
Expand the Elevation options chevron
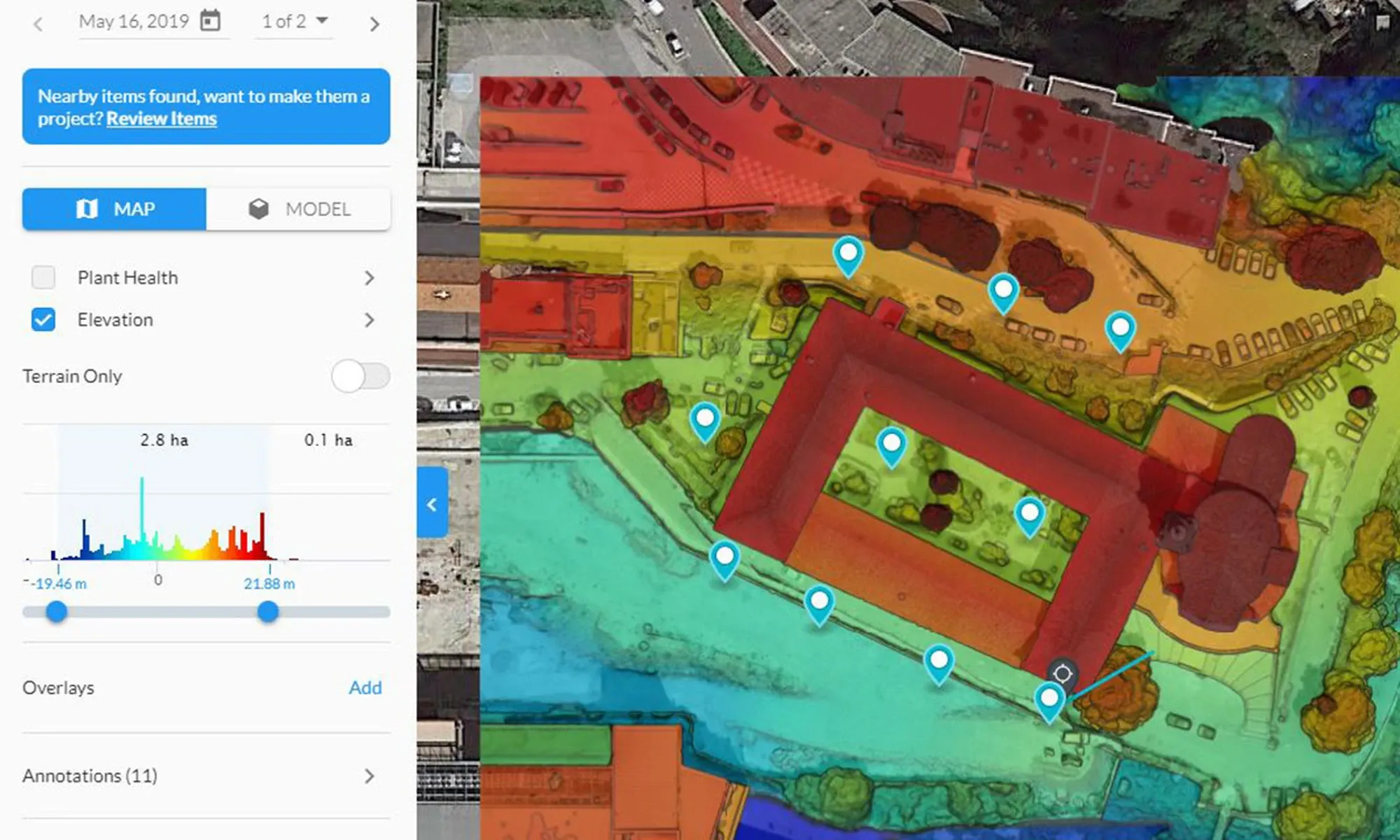tap(369, 320)
